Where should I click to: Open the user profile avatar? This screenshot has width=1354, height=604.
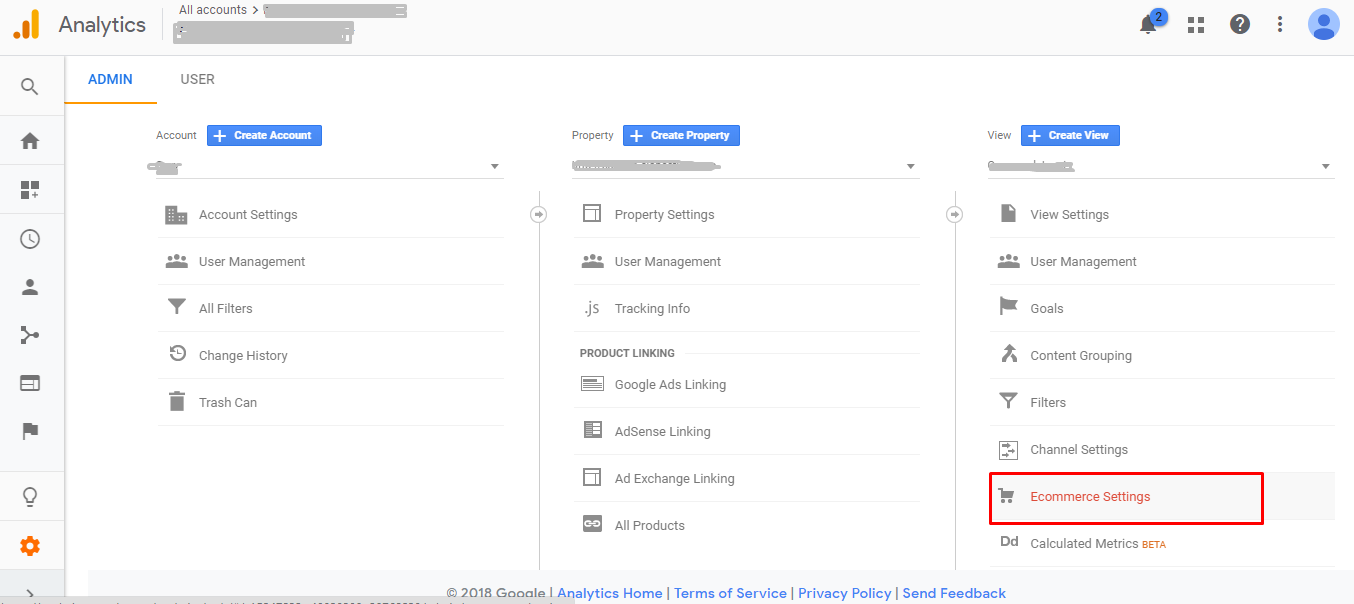(1324, 24)
